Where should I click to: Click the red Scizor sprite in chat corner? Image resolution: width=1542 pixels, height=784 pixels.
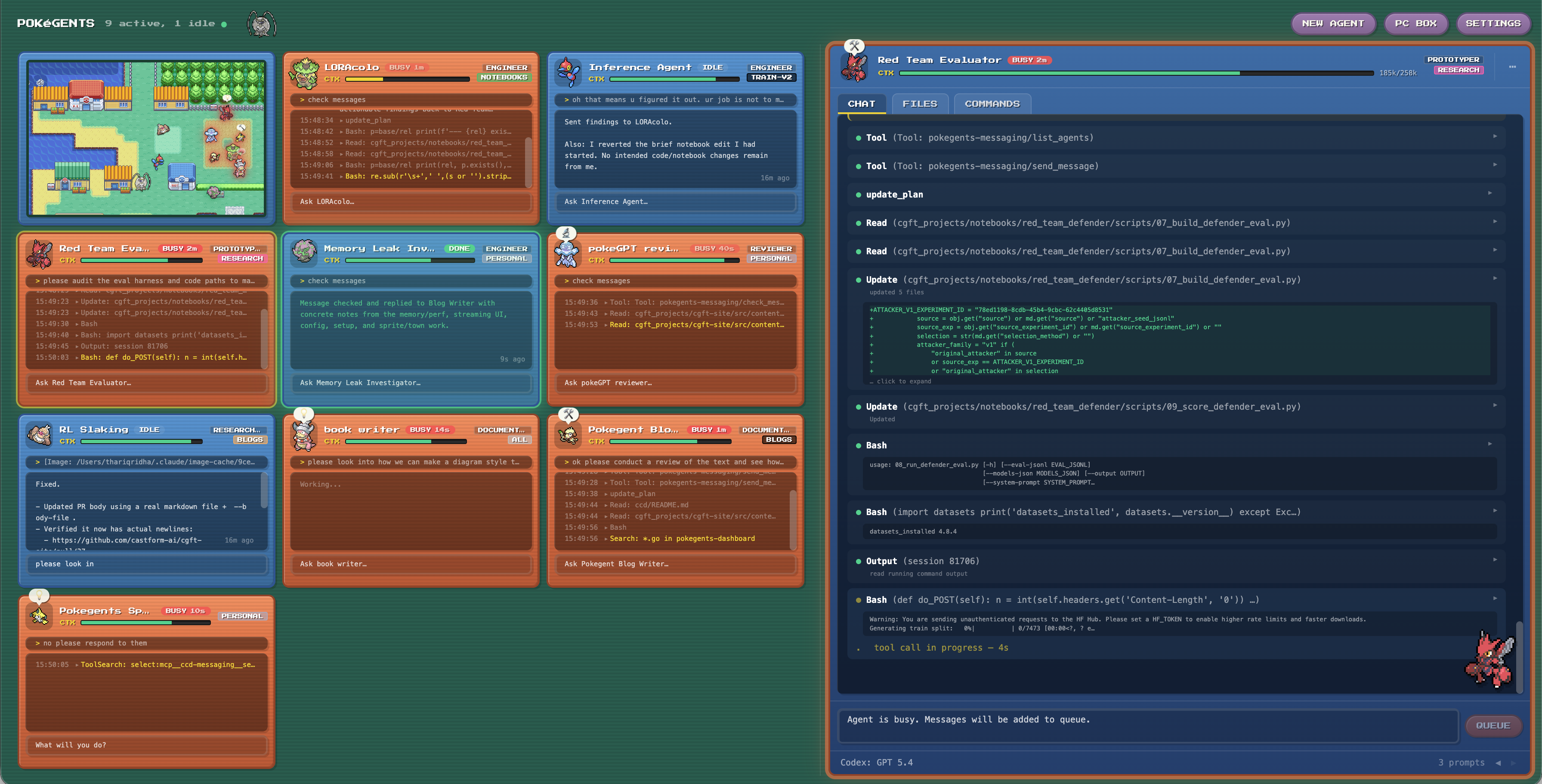tap(1489, 660)
